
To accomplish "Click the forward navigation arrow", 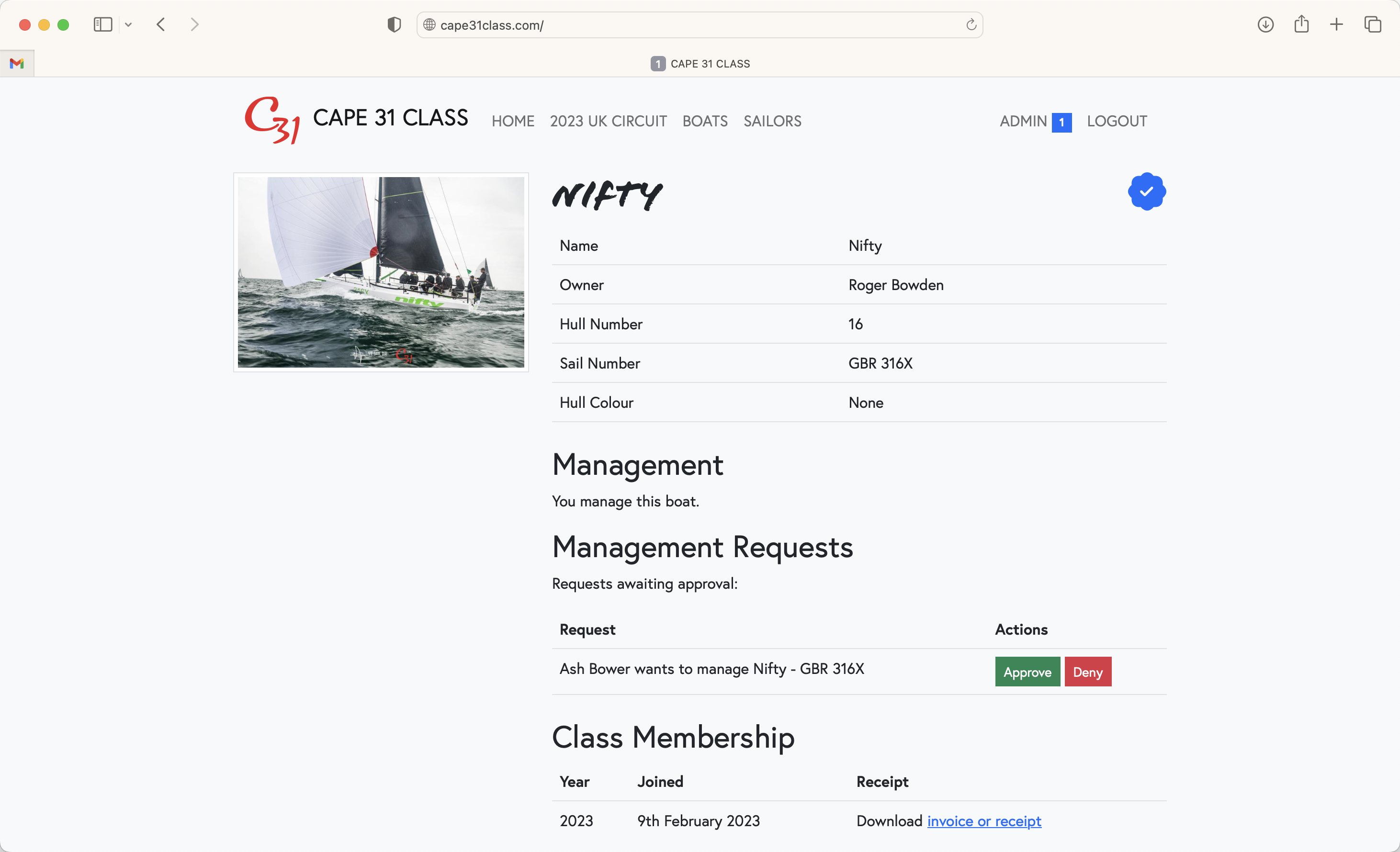I will pos(195,24).
